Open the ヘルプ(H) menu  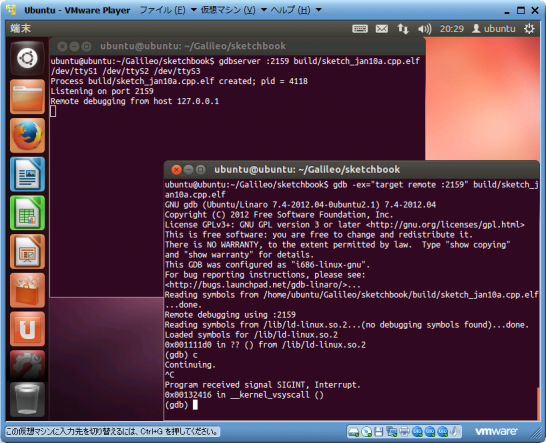click(x=296, y=10)
